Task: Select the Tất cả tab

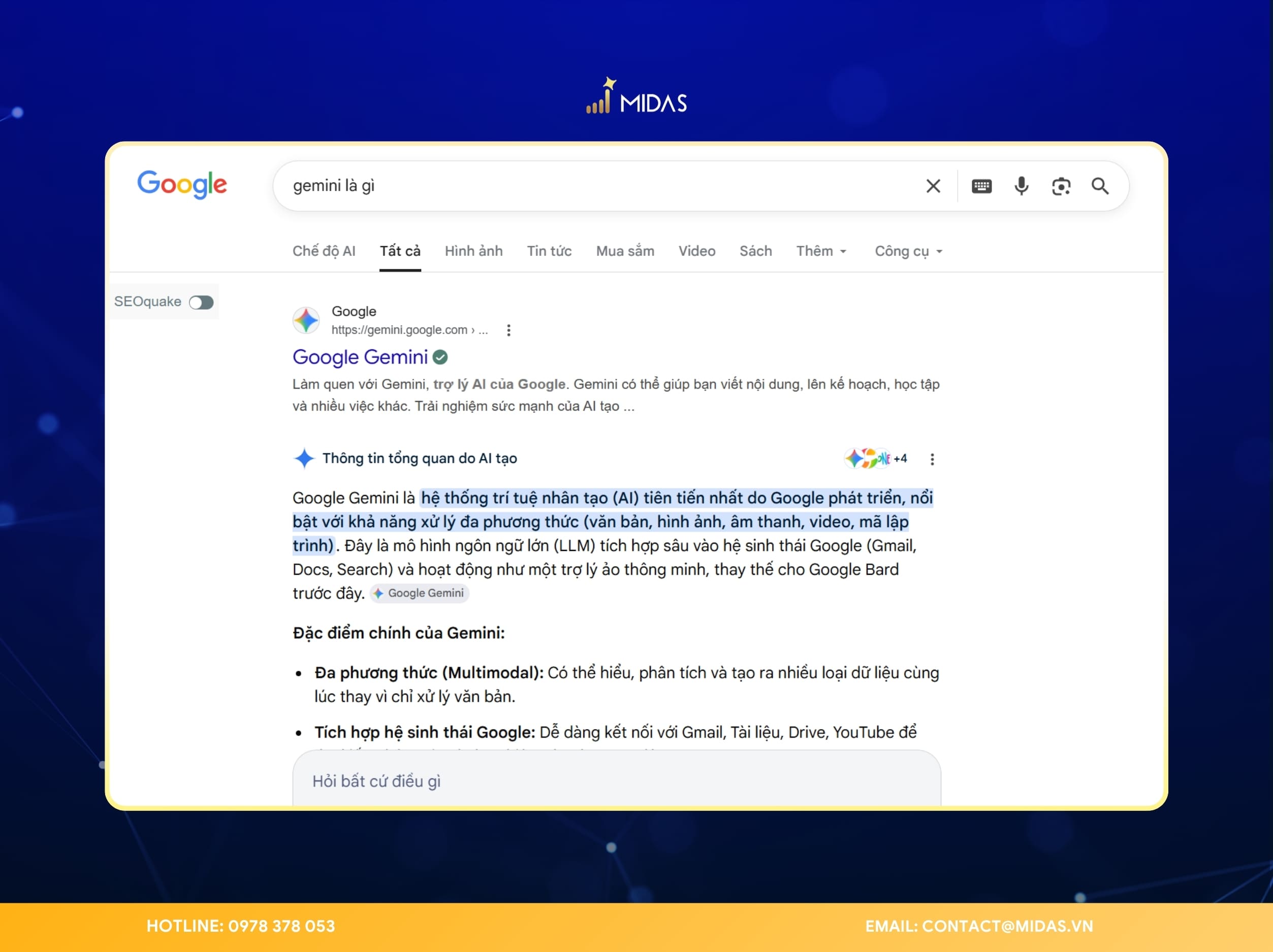Action: pos(400,251)
